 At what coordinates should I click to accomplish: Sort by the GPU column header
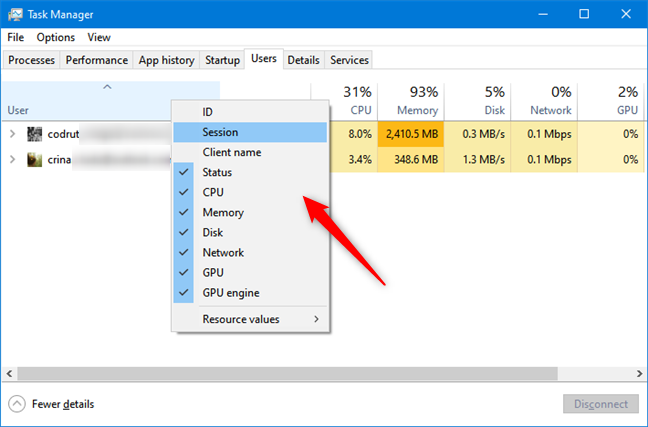611,101
